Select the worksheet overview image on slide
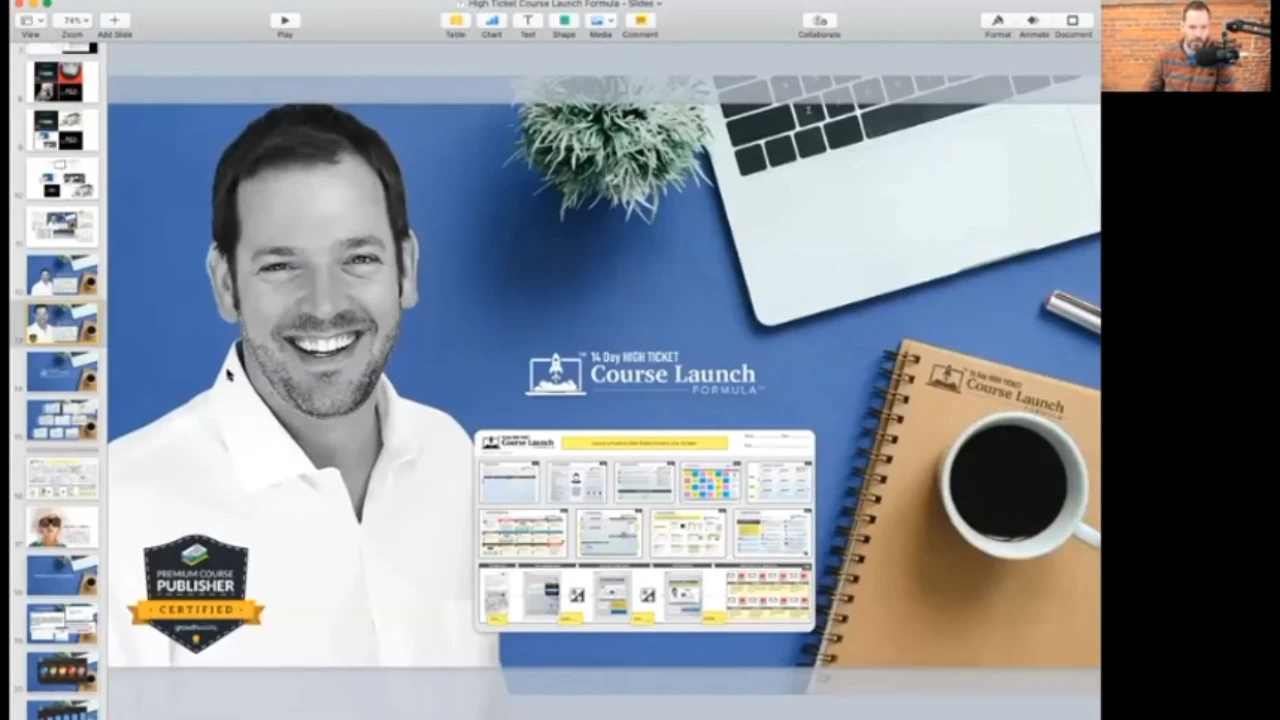Image resolution: width=1280 pixels, height=720 pixels. (645, 530)
